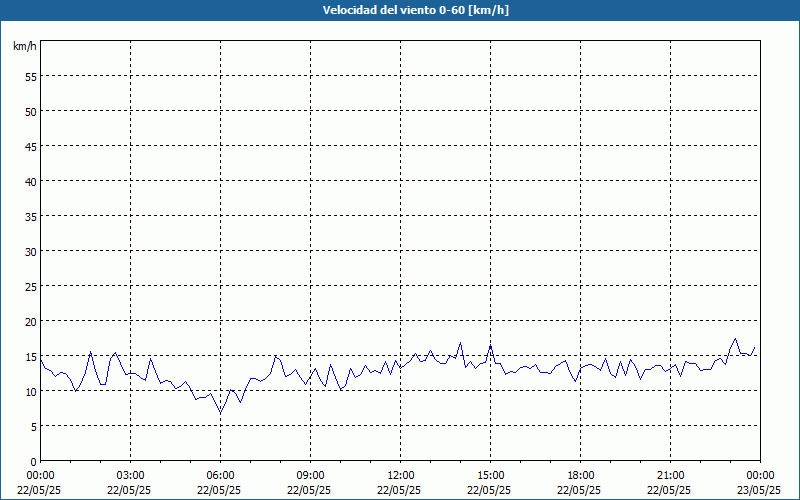The image size is (800, 500).
Task: Click the 55 value on the y-axis
Action: tap(30, 76)
